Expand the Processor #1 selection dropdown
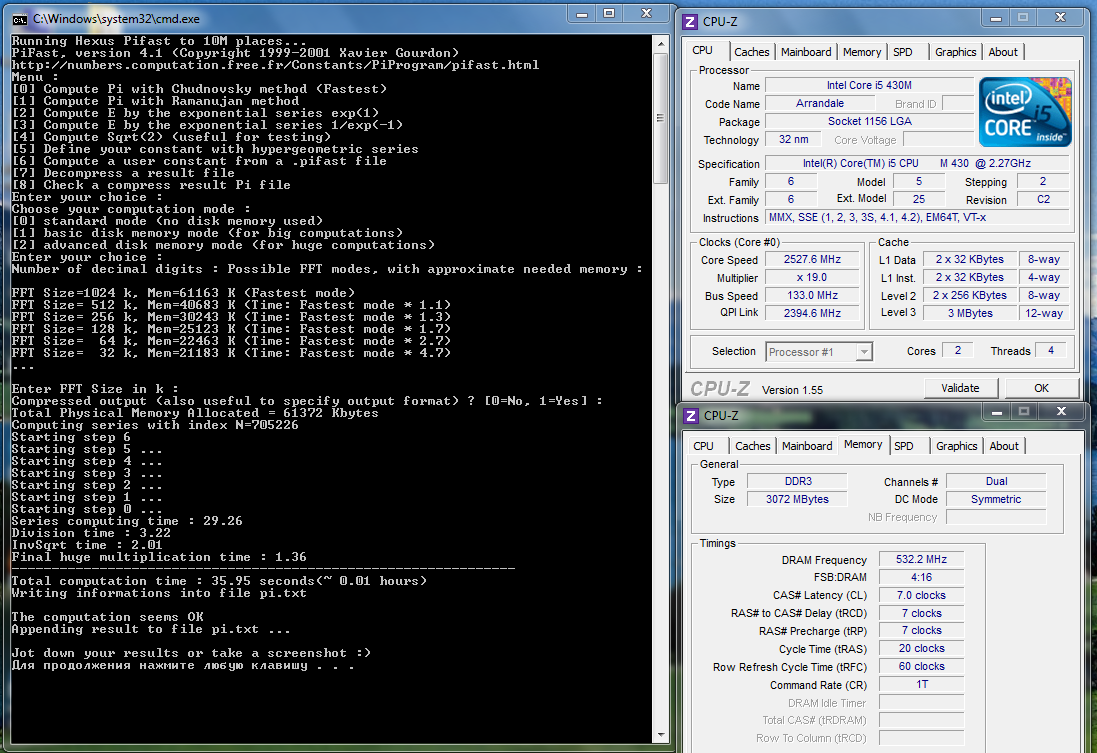This screenshot has width=1097, height=753. (865, 352)
